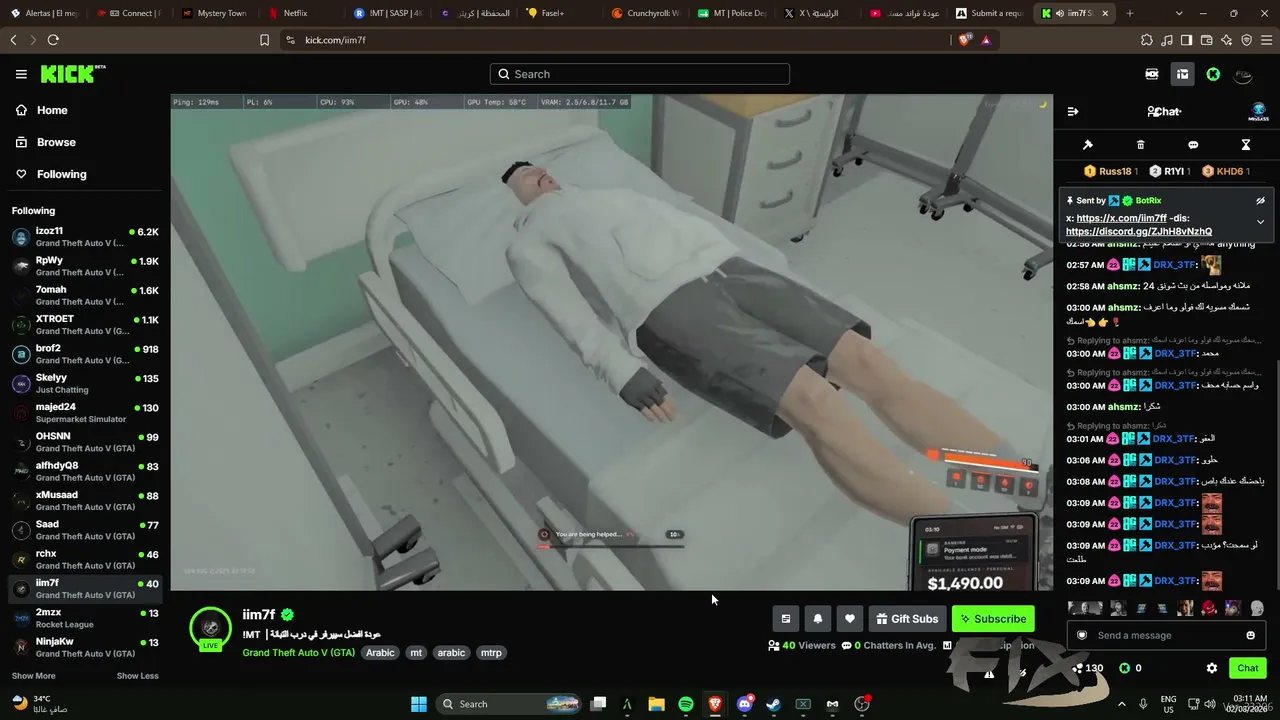
Task: Click the bell notification button for iim7f
Action: [818, 619]
